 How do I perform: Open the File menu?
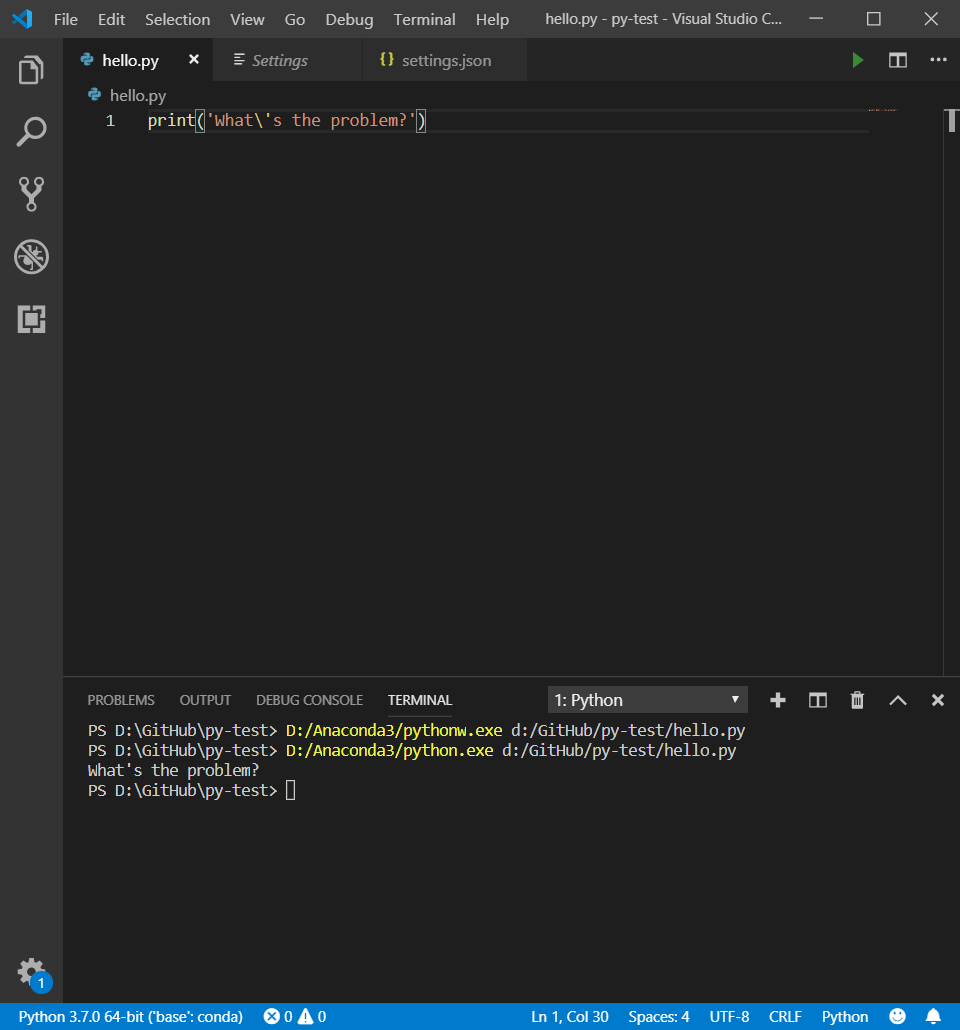66,20
